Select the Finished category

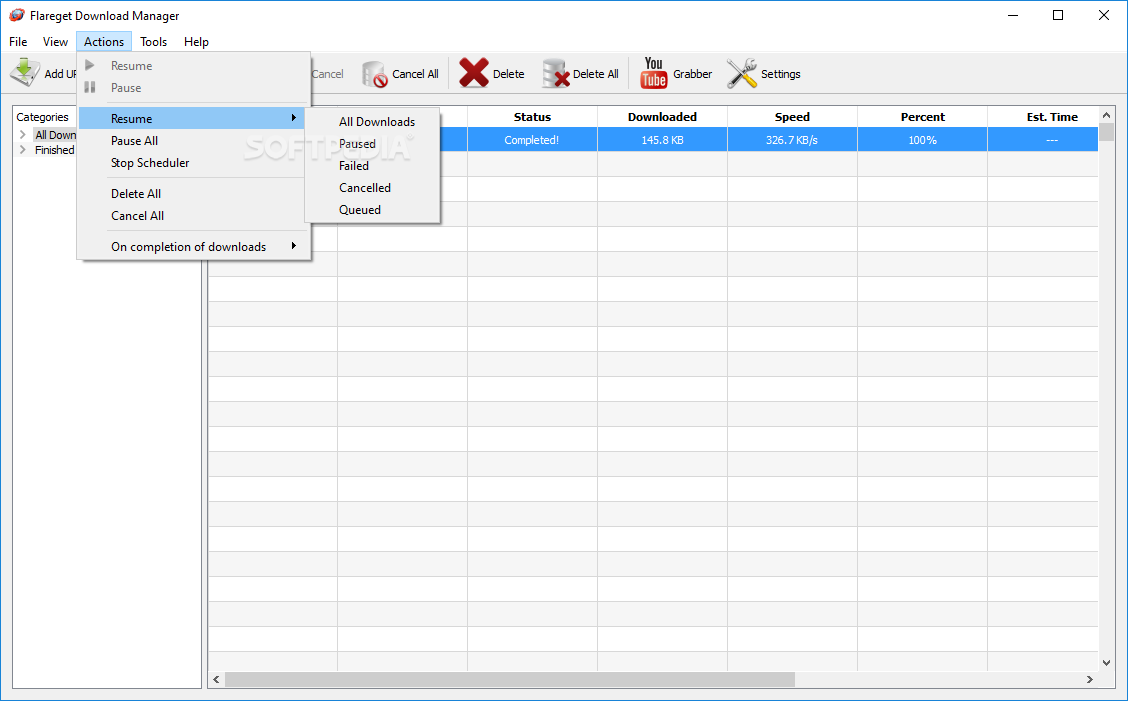pos(55,150)
